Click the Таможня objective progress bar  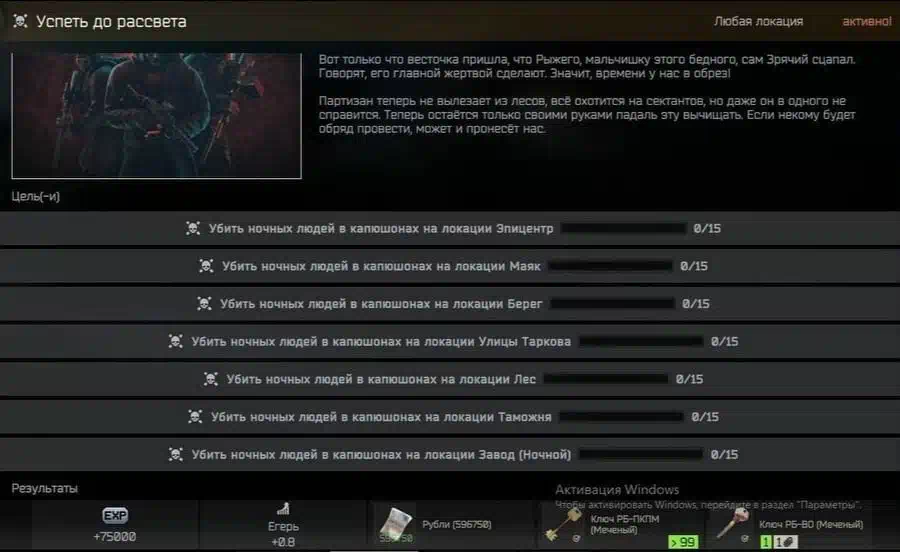tap(622, 417)
